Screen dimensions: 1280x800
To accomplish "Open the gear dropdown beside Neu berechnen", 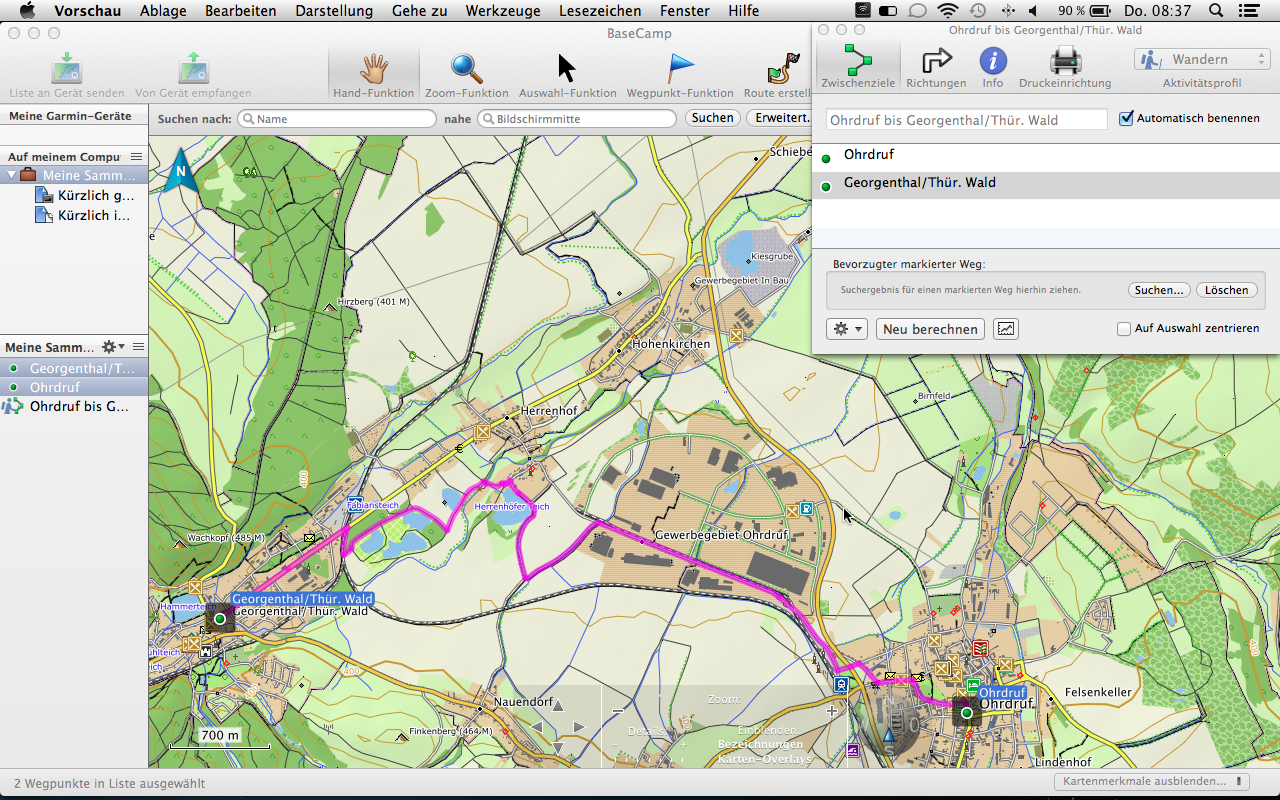I will click(846, 329).
